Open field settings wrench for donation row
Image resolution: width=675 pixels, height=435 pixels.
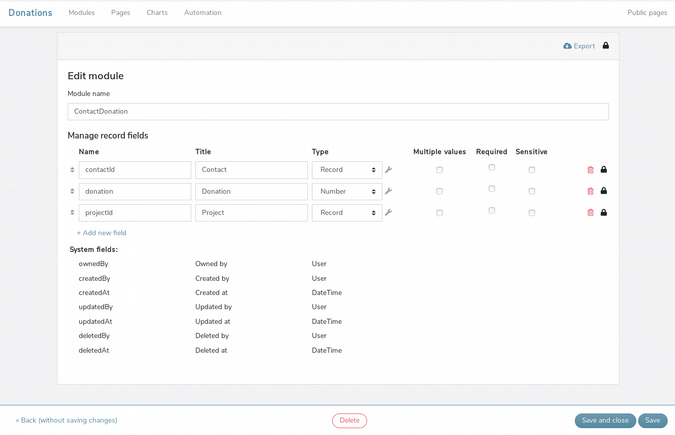(x=388, y=191)
